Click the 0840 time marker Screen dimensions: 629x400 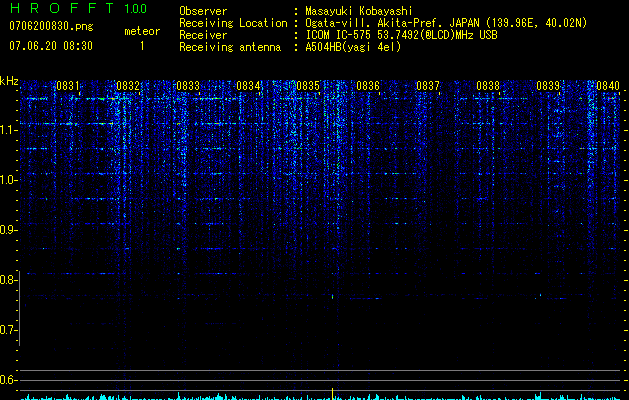pyautogui.click(x=608, y=86)
